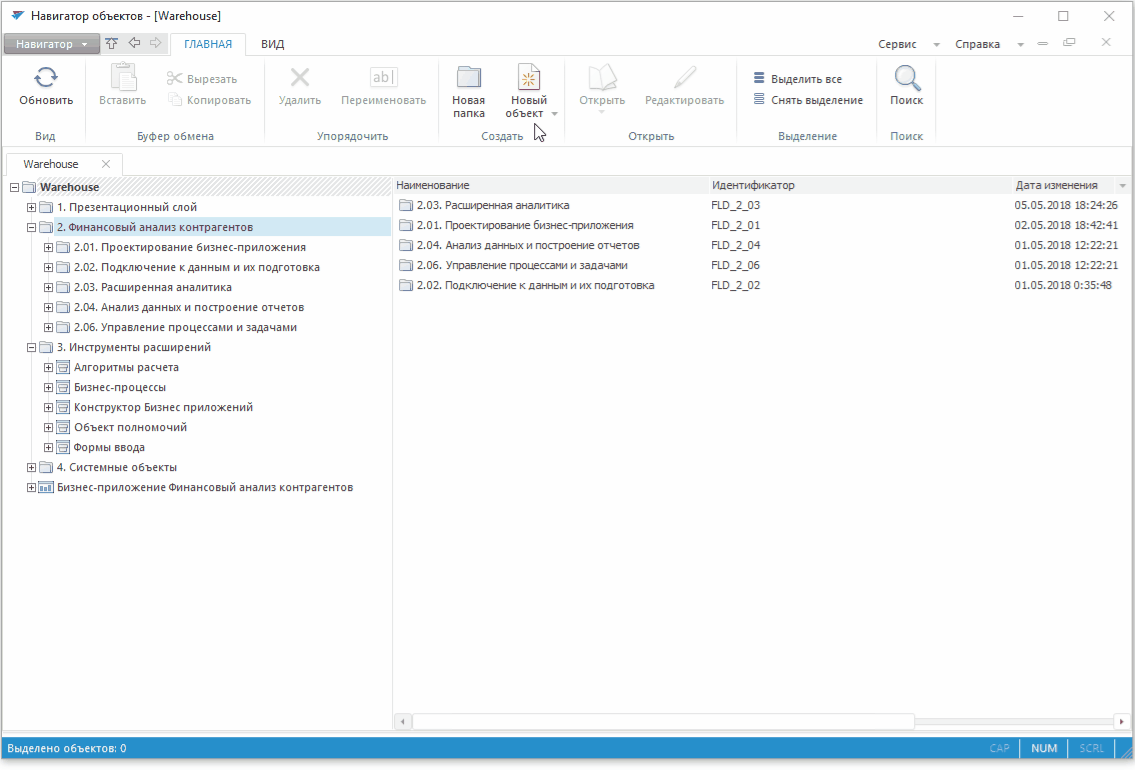Click the back arrow in the navigation bar
The image size is (1135, 770).
tap(134, 43)
